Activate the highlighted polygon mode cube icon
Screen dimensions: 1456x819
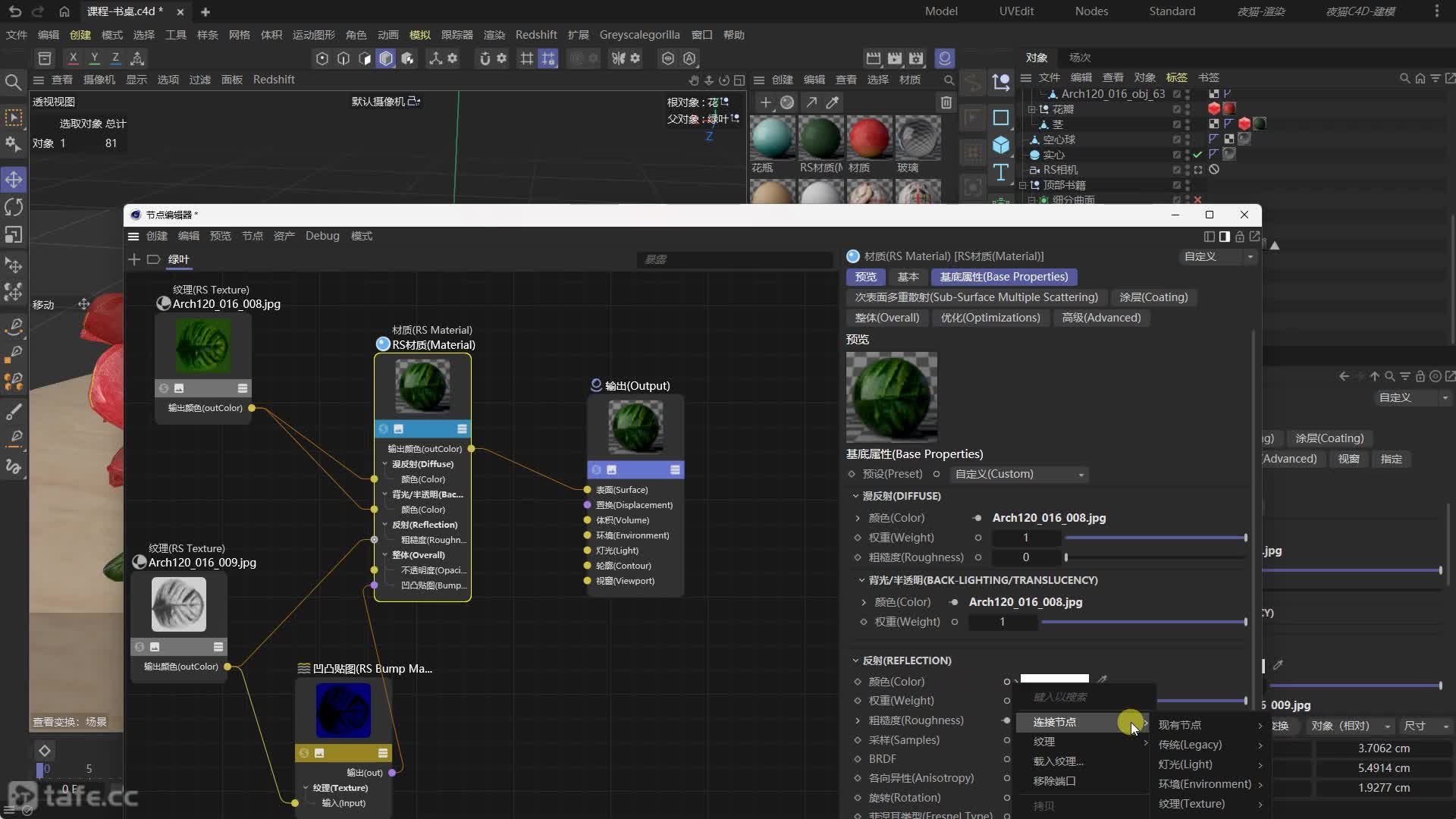coord(386,58)
